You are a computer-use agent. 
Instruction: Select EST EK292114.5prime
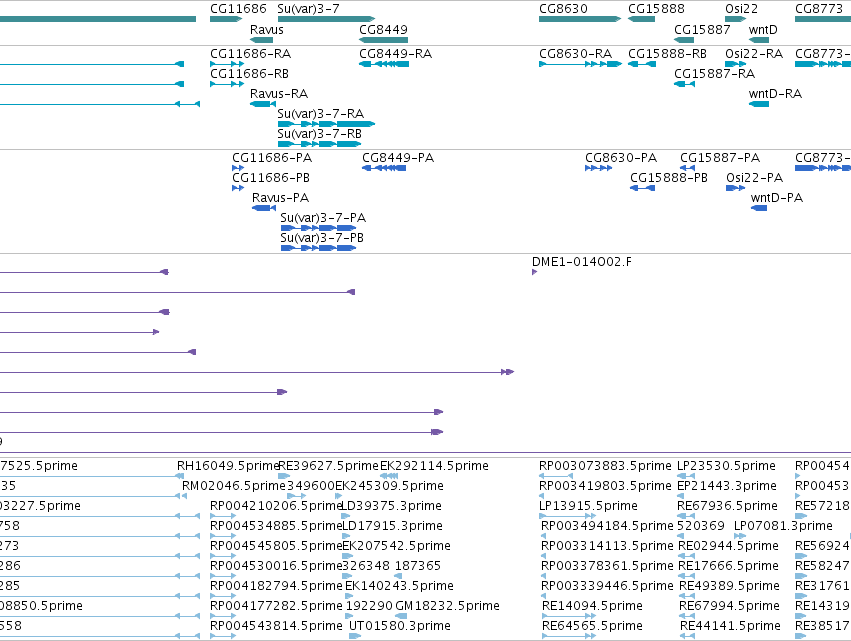point(434,466)
